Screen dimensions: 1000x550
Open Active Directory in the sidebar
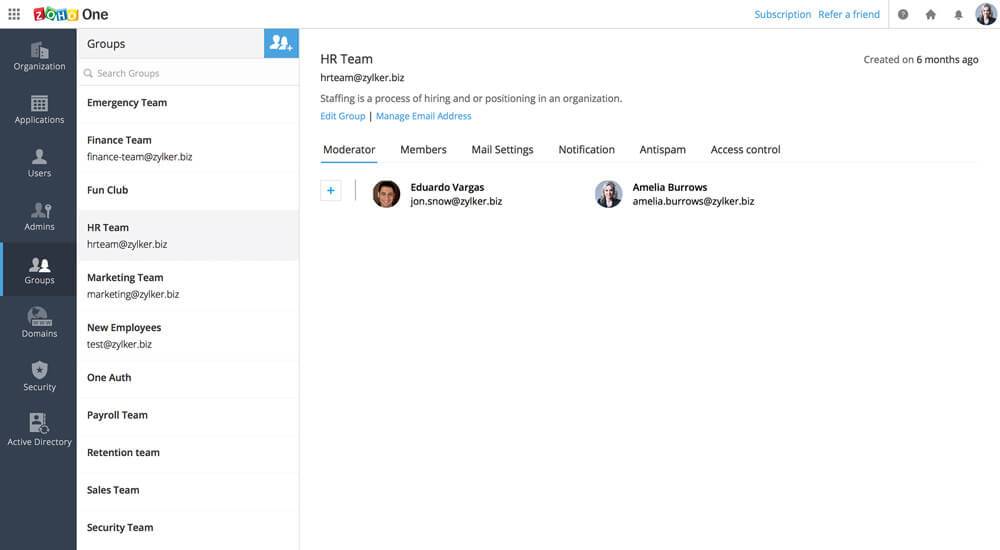(39, 430)
